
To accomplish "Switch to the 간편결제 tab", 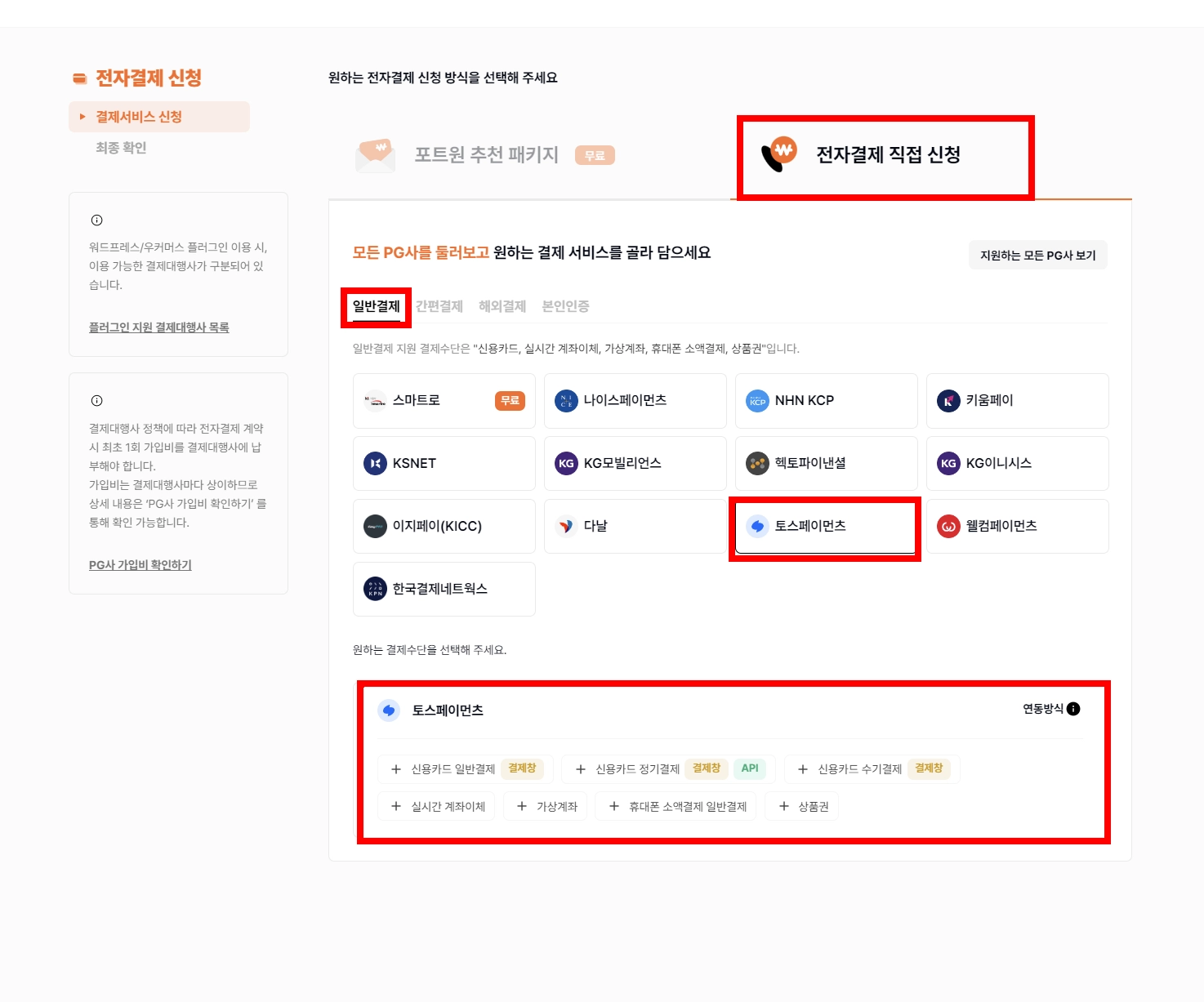I will pyautogui.click(x=439, y=306).
